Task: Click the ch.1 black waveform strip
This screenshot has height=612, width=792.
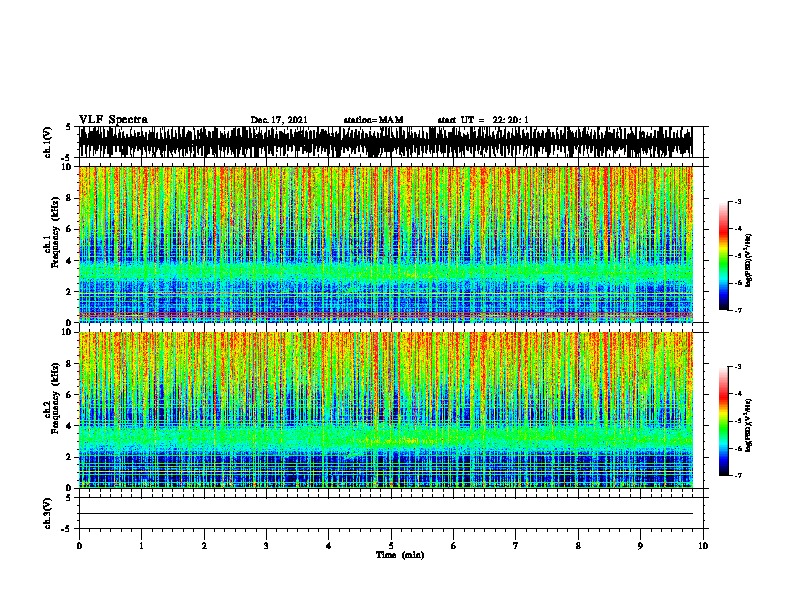Action: click(x=385, y=142)
